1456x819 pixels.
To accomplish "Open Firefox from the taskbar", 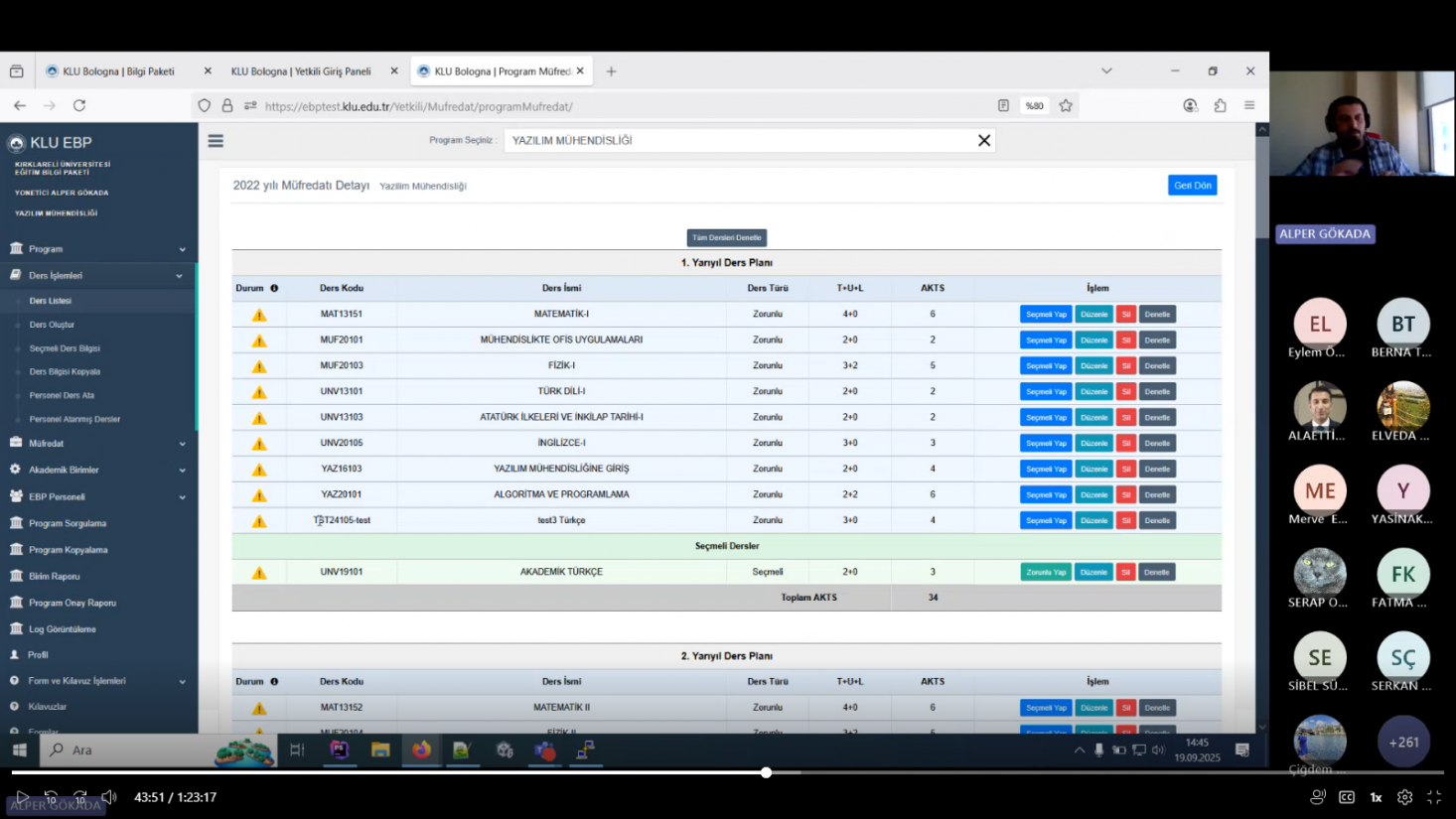I will click(x=422, y=751).
